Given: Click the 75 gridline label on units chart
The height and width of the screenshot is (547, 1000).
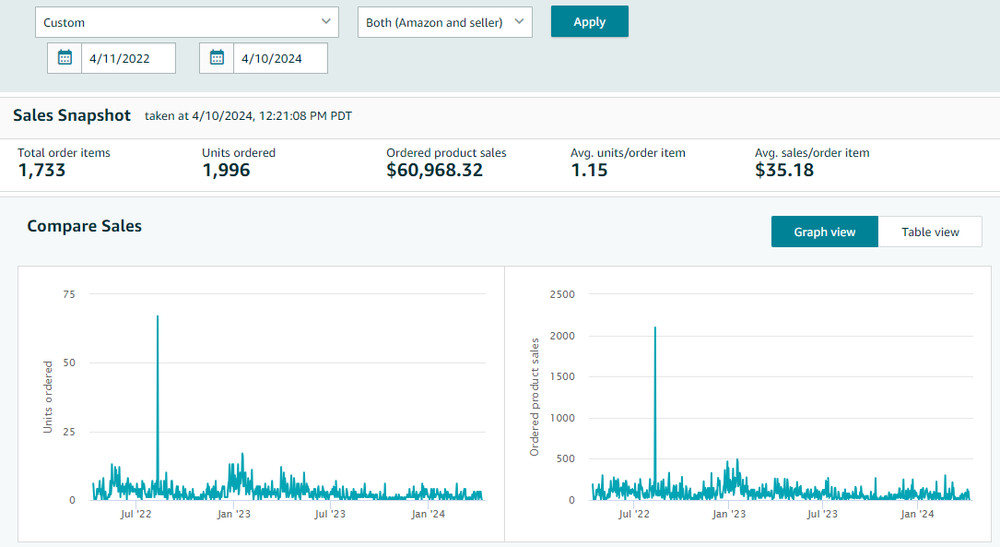Looking at the screenshot, I should 69,295.
